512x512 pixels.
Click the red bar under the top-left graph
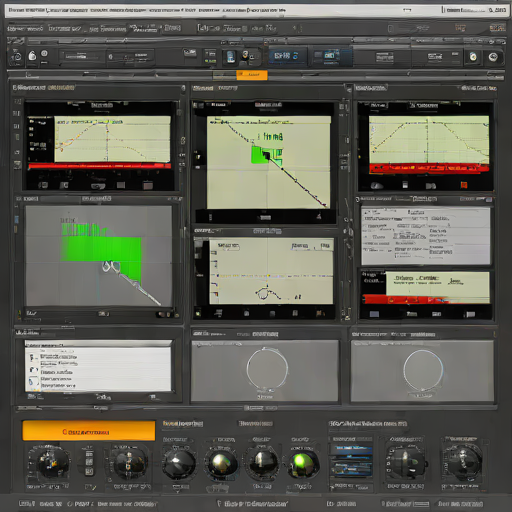(99, 166)
